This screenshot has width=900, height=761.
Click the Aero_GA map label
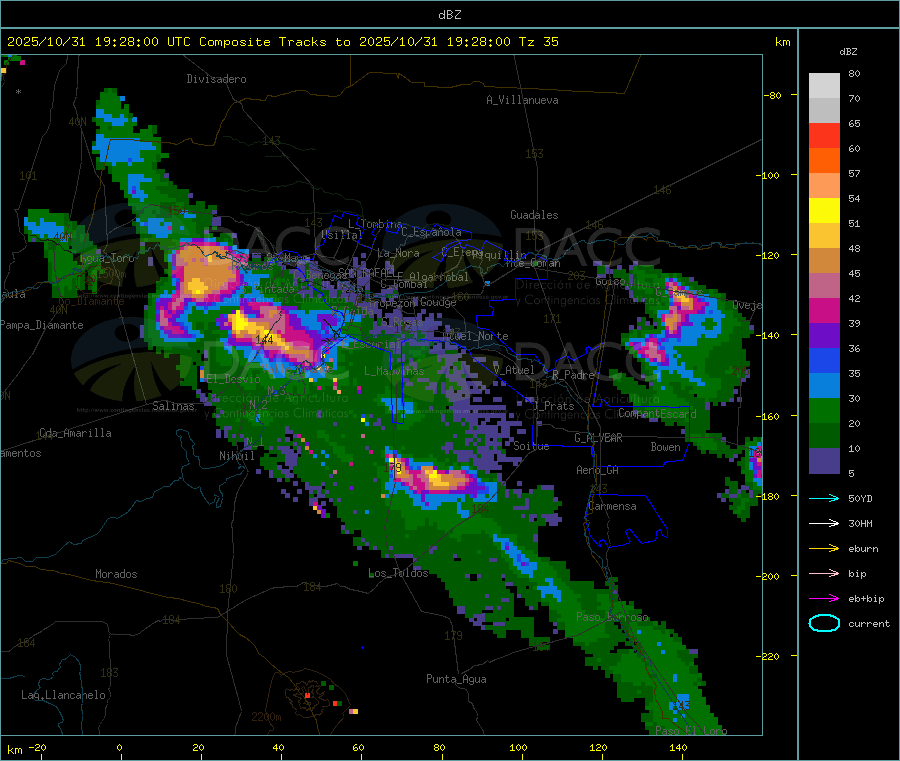point(598,470)
